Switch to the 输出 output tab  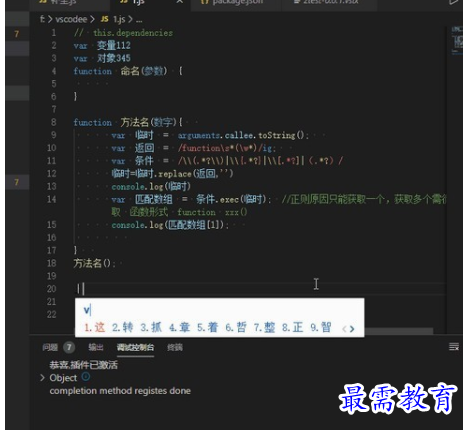[96, 348]
